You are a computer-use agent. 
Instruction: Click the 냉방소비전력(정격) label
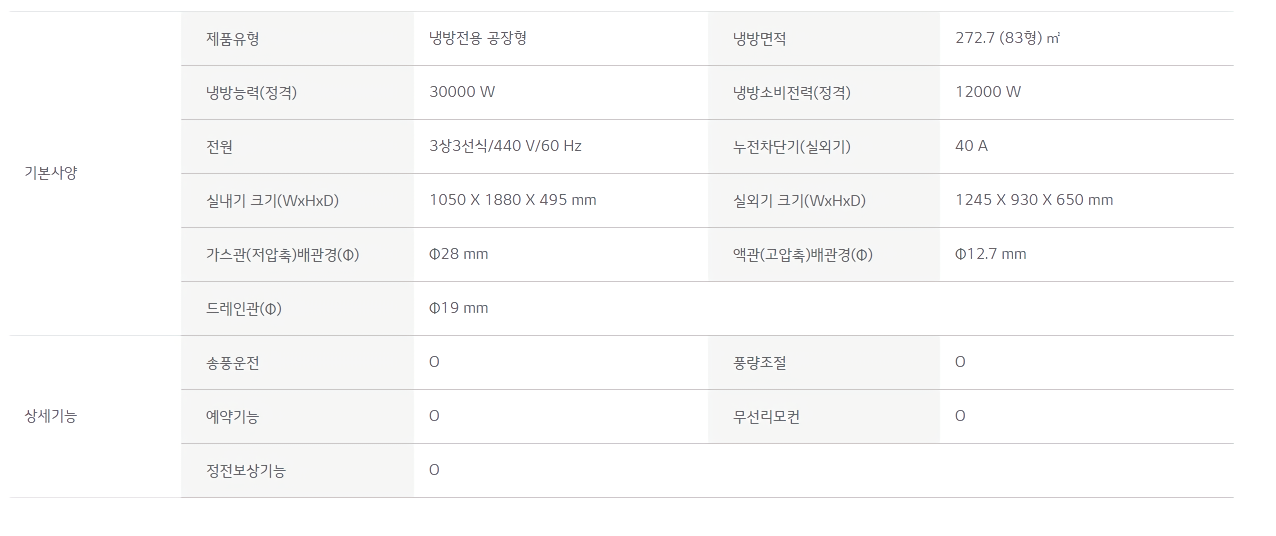pyautogui.click(x=792, y=93)
